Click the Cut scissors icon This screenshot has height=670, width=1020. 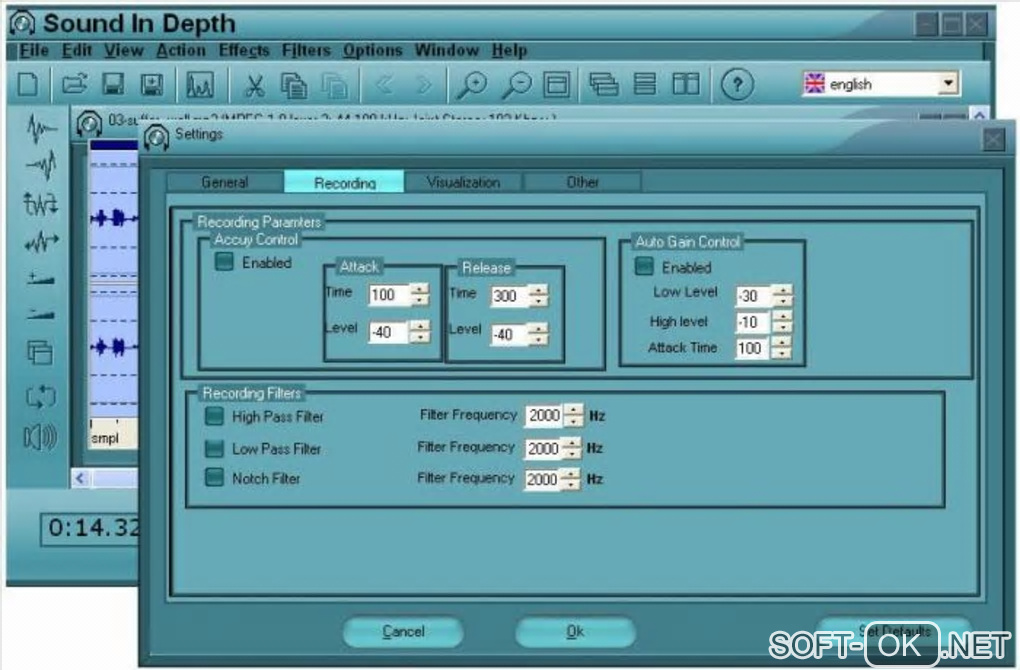click(254, 85)
